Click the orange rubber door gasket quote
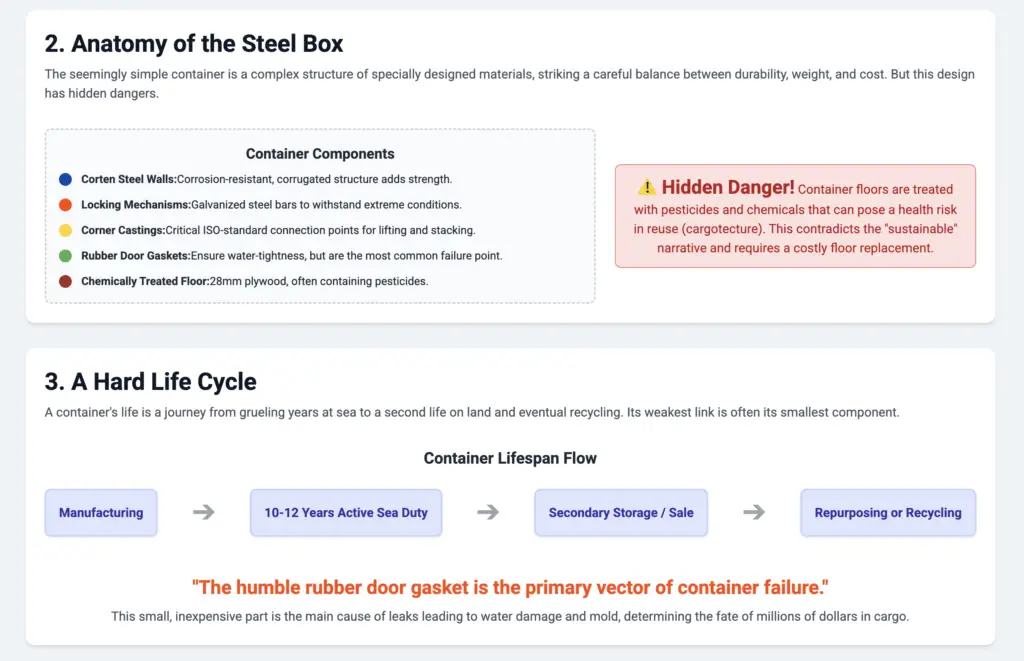The width and height of the screenshot is (1024, 661). click(x=510, y=587)
